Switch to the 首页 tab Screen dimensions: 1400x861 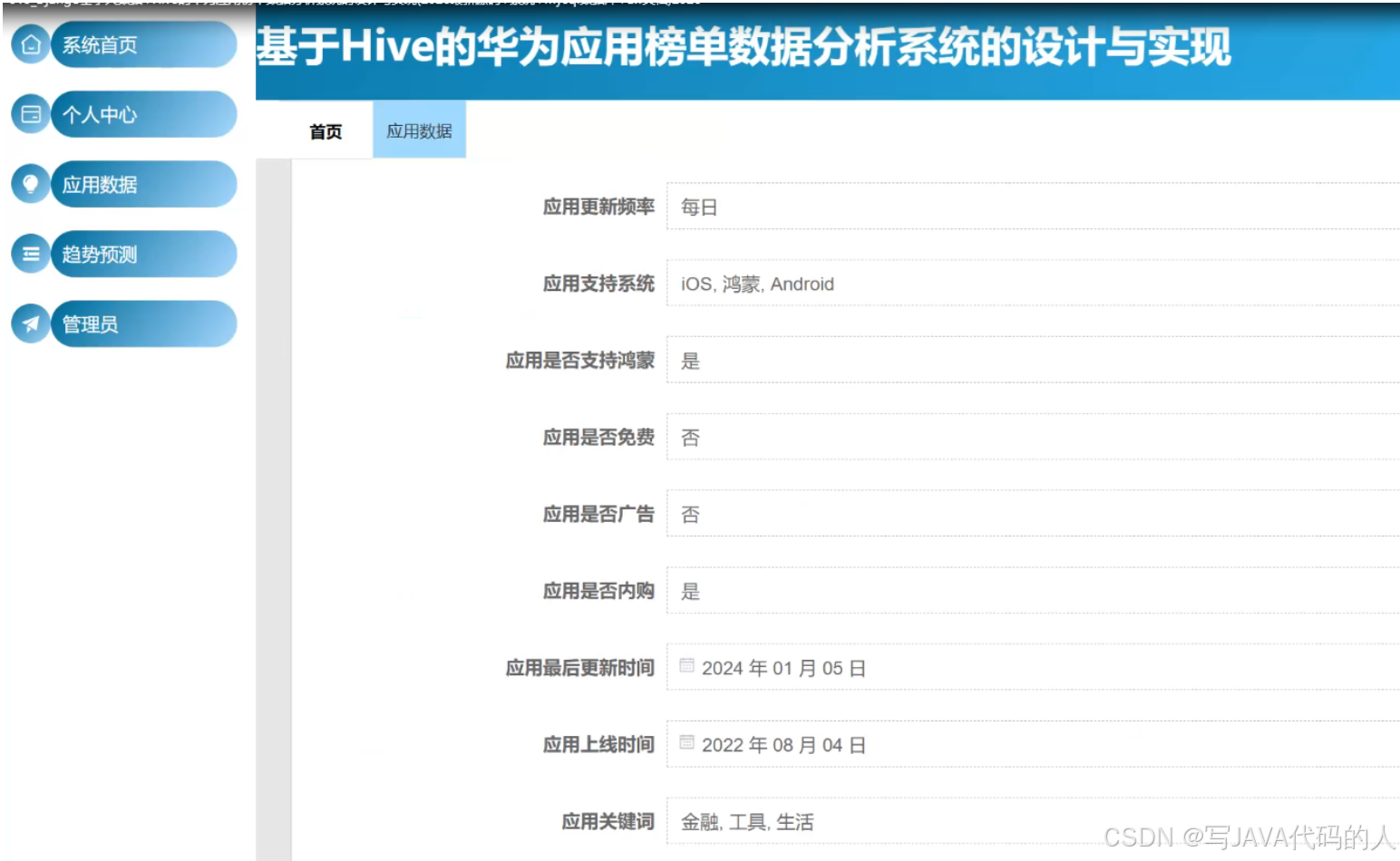click(x=326, y=131)
